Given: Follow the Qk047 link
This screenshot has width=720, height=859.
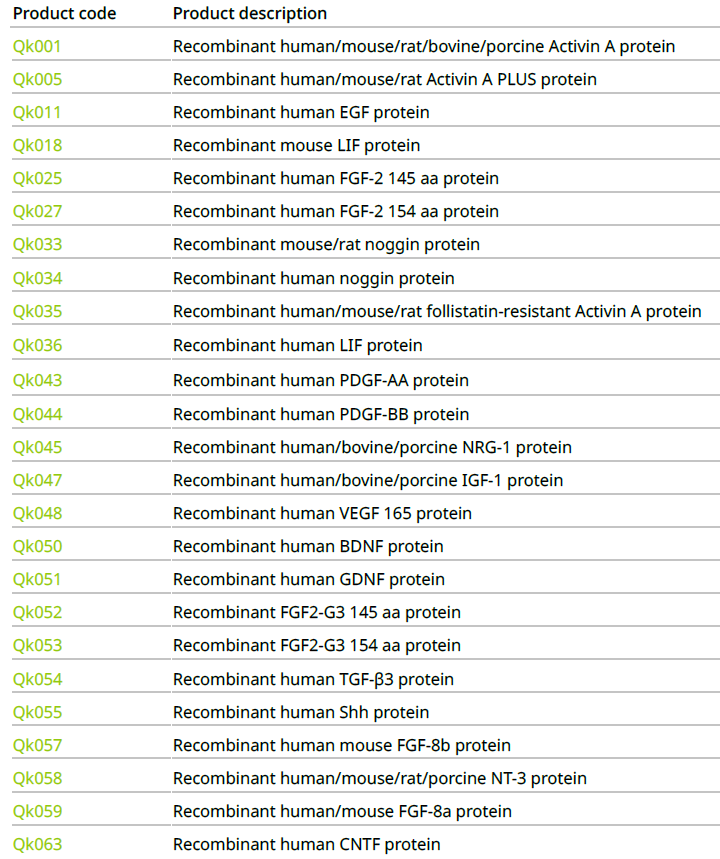Looking at the screenshot, I should (x=37, y=480).
